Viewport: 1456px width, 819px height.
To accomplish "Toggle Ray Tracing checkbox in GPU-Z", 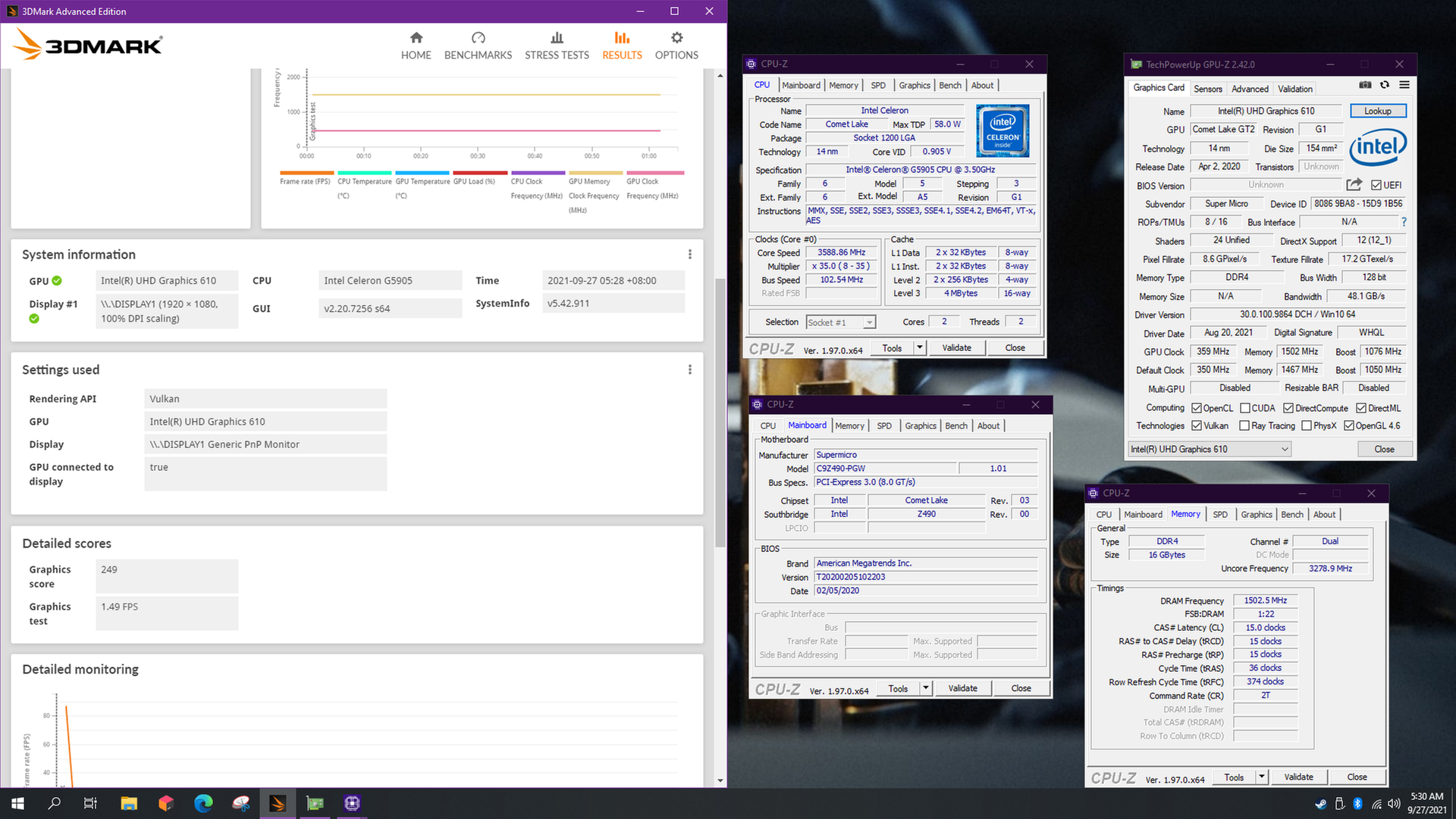I will click(1244, 425).
